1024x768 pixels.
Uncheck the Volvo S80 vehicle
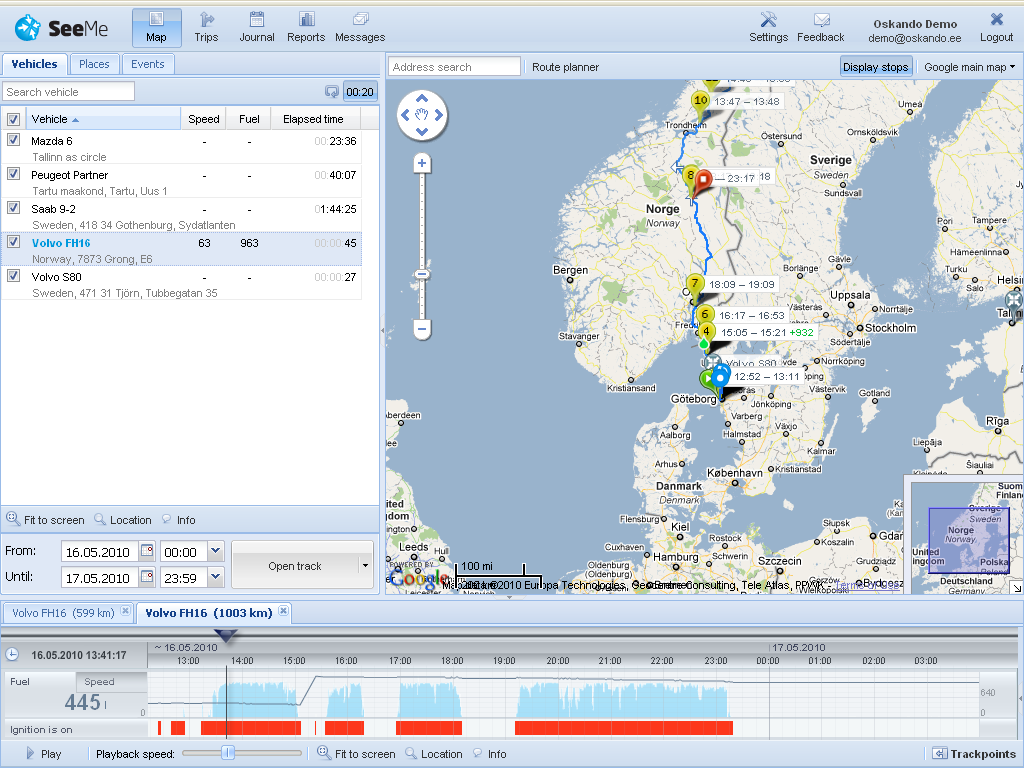[x=13, y=276]
